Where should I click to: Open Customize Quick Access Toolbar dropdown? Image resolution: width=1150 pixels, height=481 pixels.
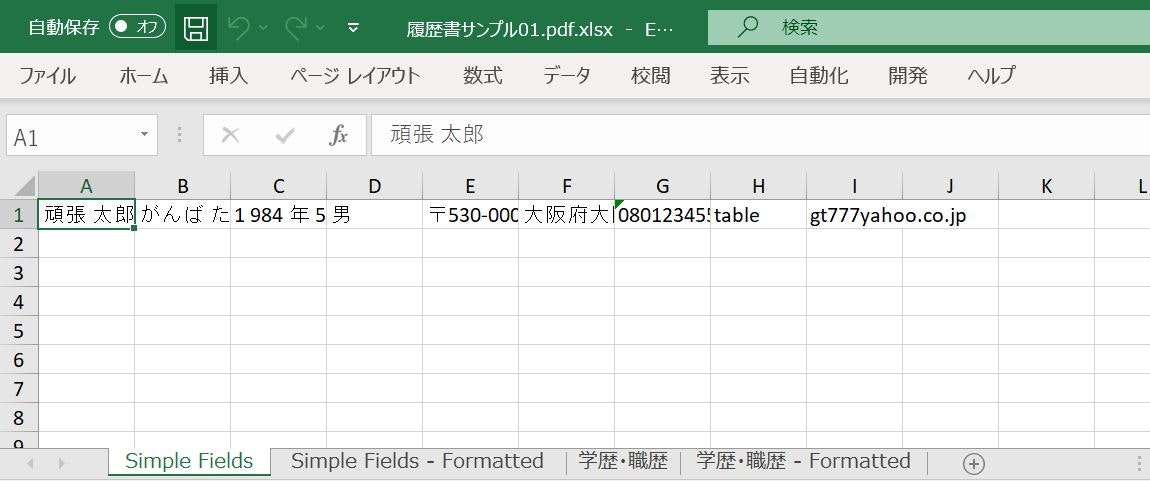[x=353, y=28]
